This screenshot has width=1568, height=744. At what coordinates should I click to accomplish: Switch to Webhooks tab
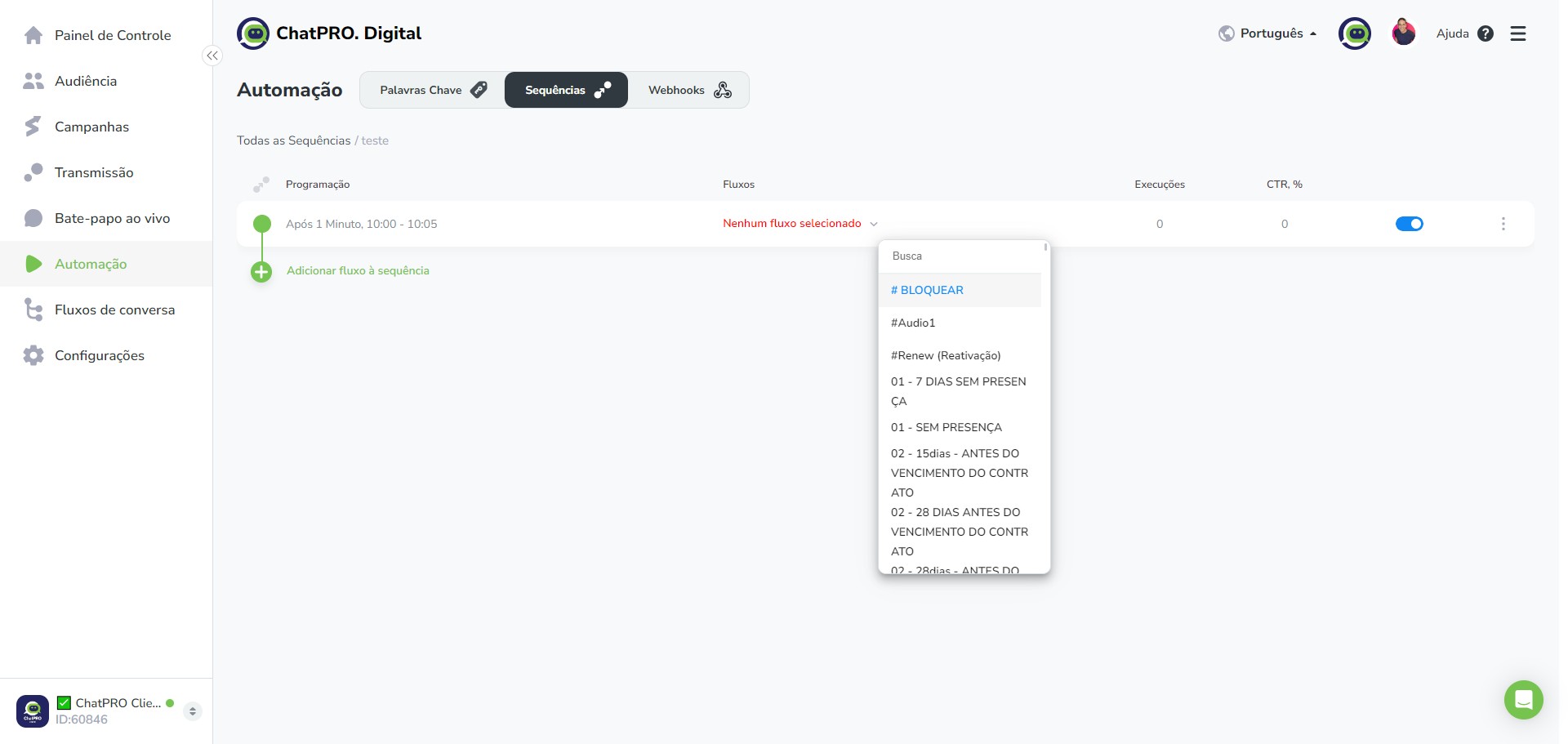point(688,90)
